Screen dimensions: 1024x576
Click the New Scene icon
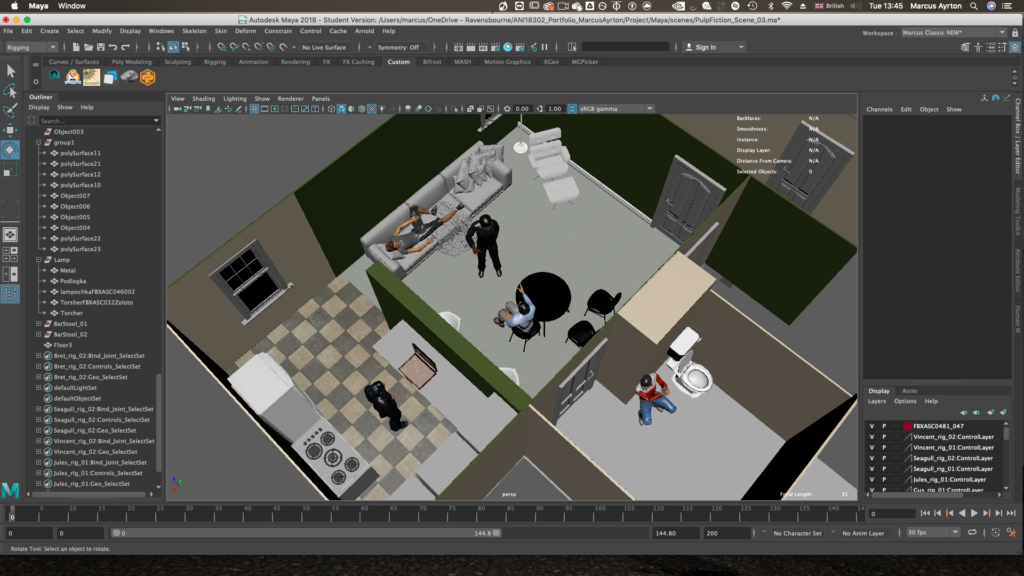(76, 47)
